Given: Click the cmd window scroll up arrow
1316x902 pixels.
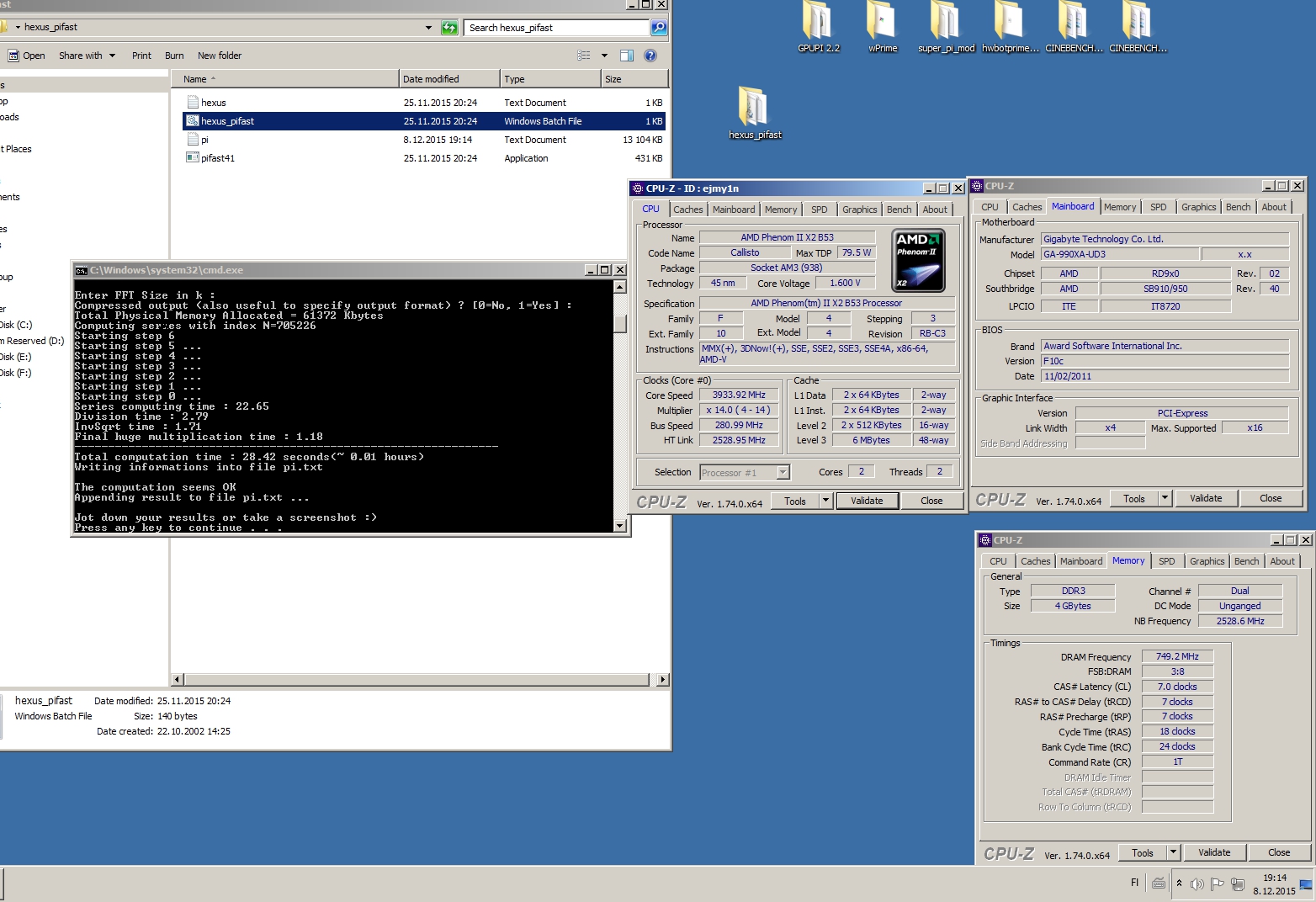Looking at the screenshot, I should pos(620,287).
